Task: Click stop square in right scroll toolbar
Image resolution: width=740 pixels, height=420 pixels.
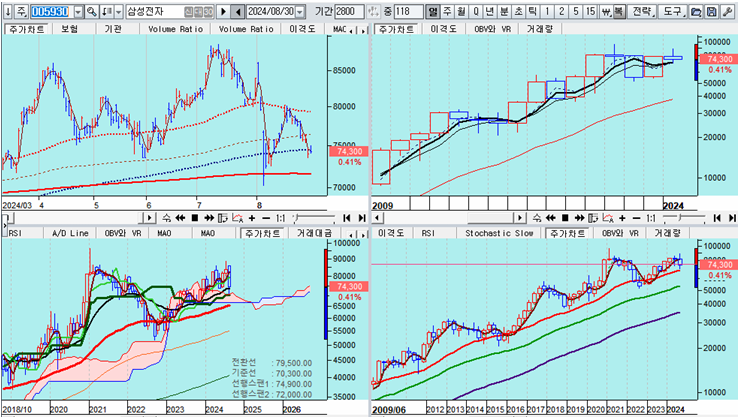Action: tap(565, 218)
